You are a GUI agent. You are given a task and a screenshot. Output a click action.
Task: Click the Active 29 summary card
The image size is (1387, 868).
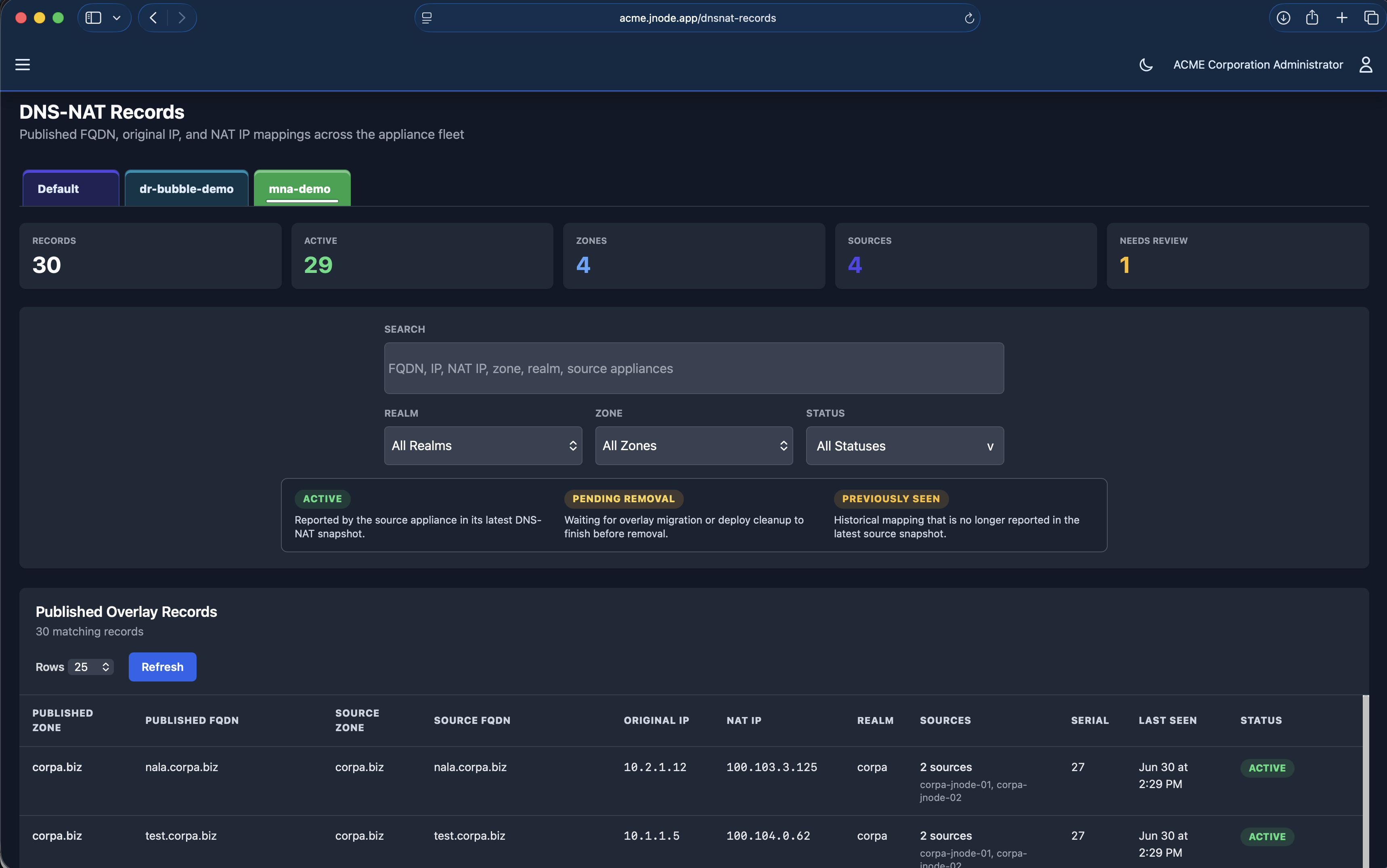422,256
